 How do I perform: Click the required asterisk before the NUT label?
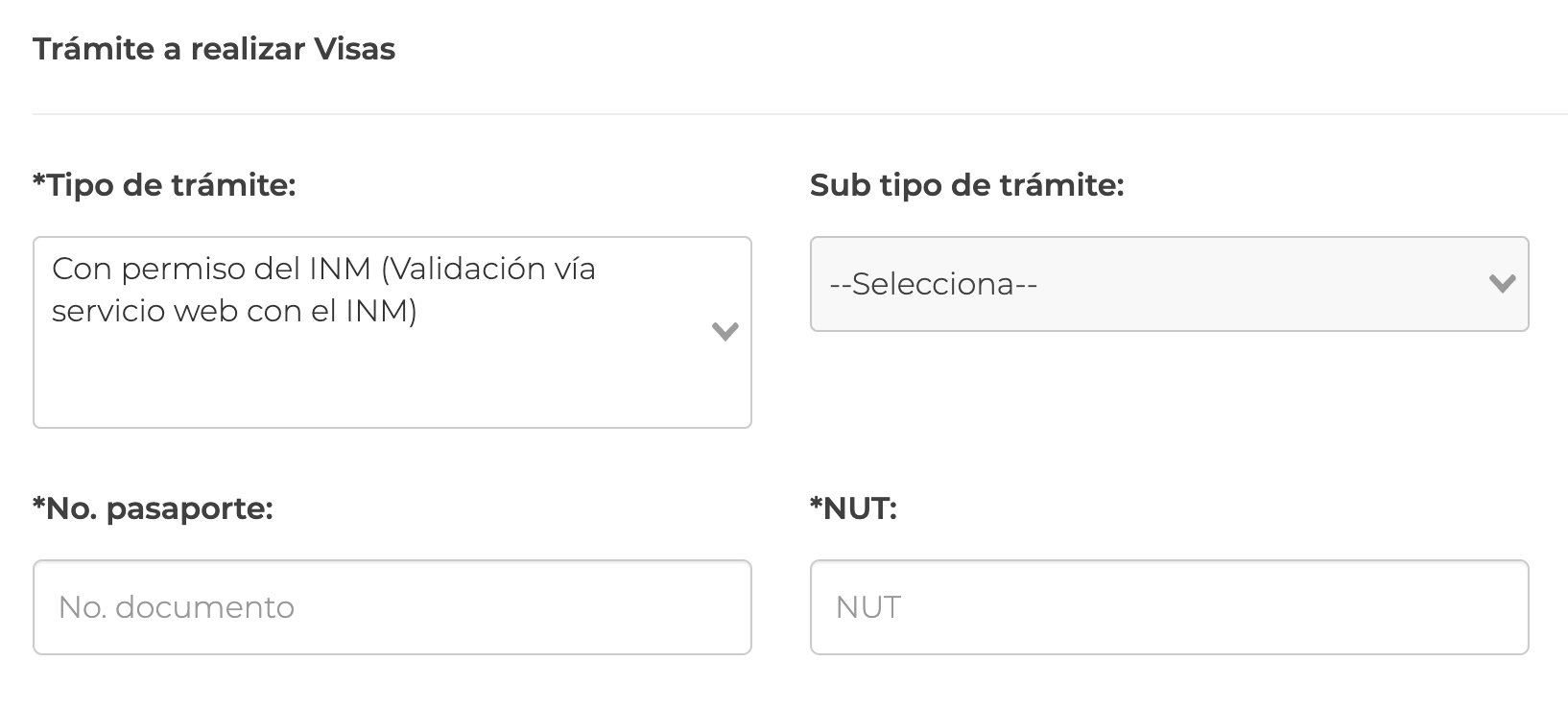817,503
